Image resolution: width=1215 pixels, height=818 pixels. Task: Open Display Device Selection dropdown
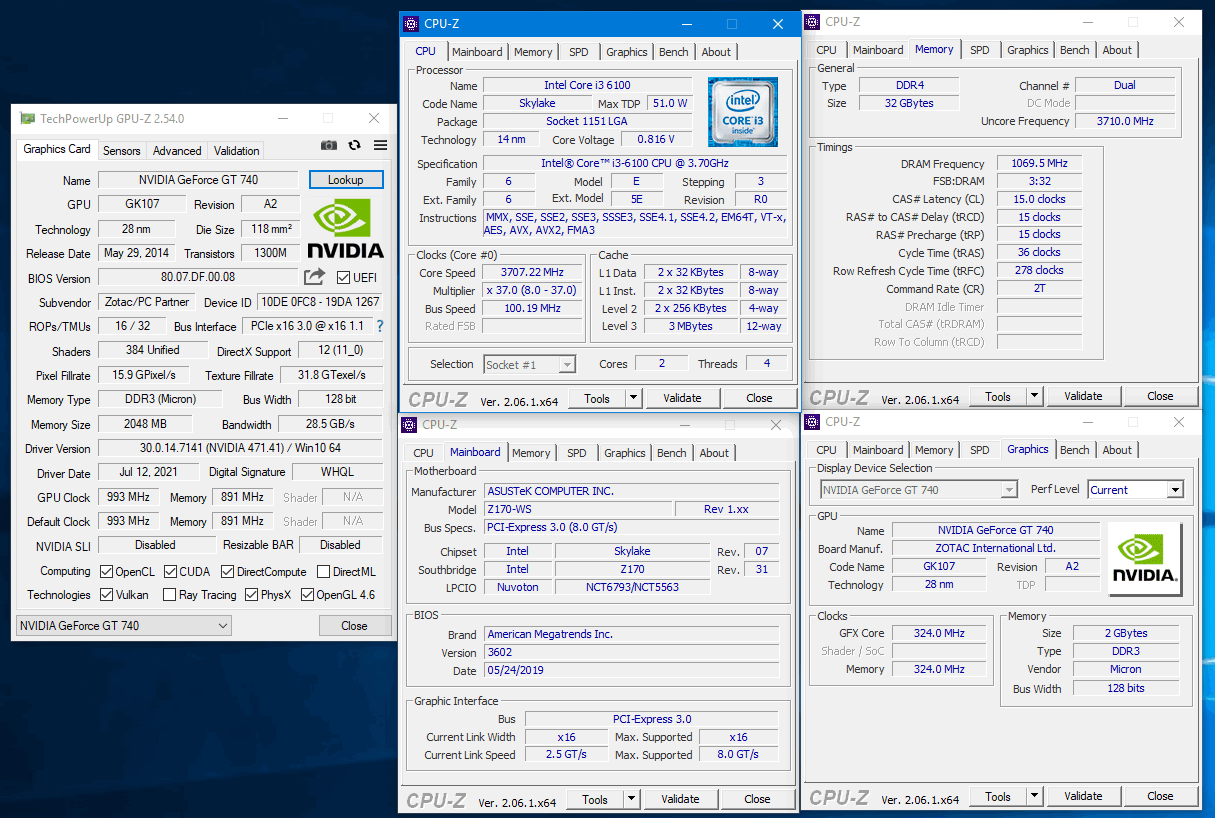[919, 490]
